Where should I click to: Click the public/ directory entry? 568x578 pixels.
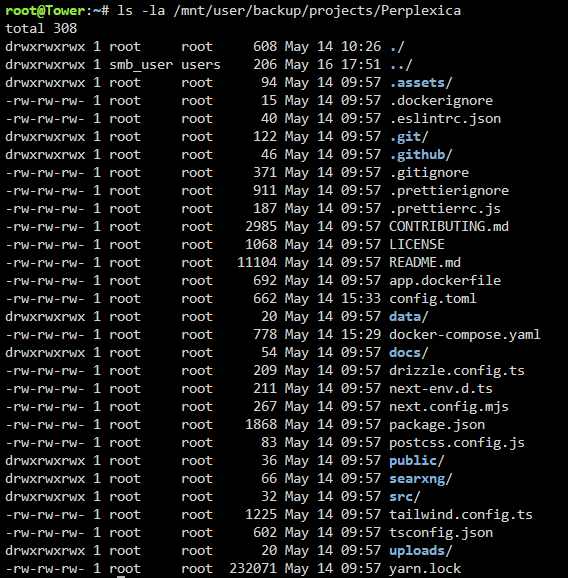(x=417, y=461)
